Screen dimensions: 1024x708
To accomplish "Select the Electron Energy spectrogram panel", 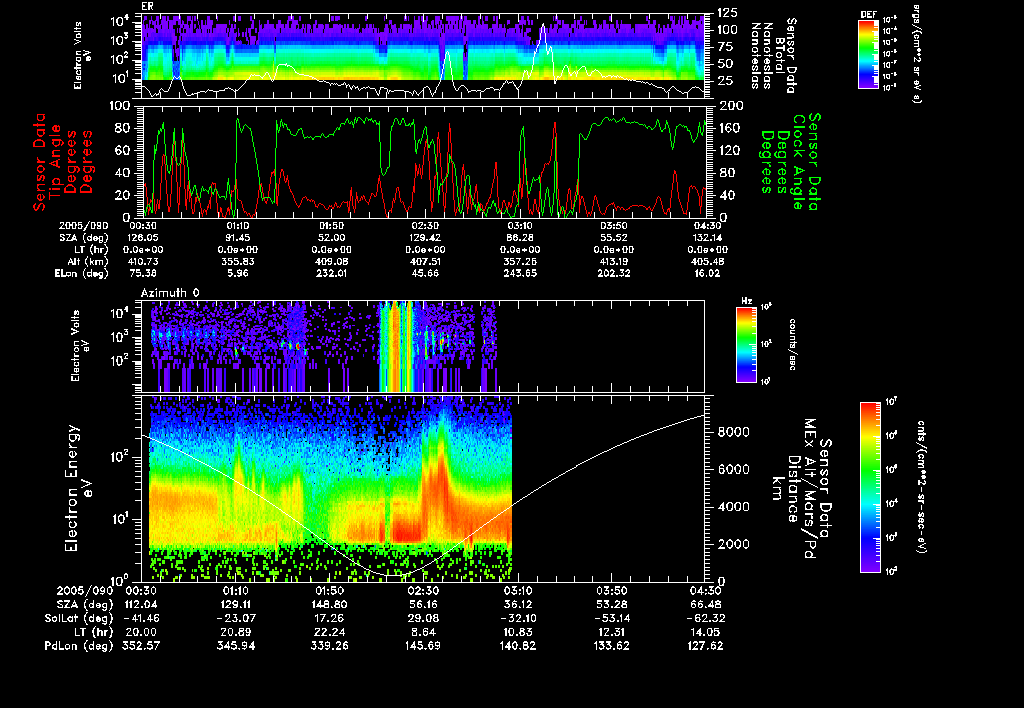I will [x=423, y=489].
